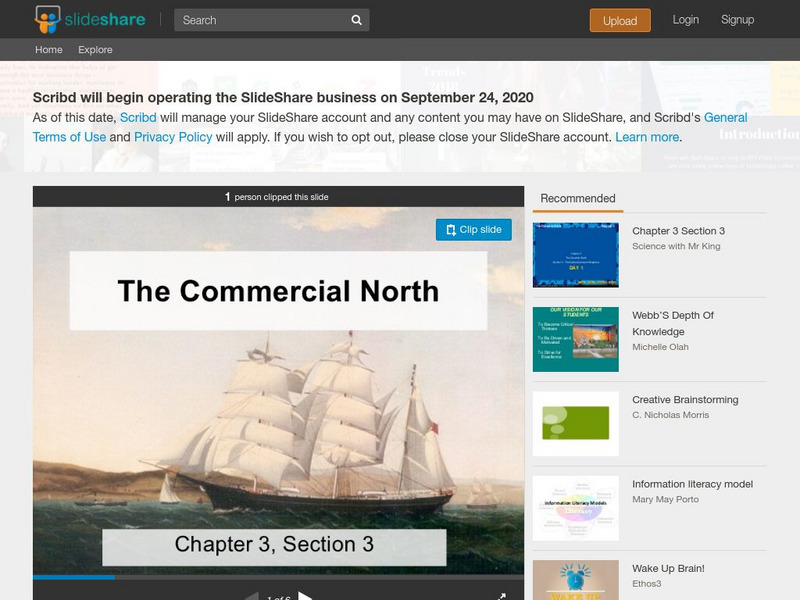Screen dimensions: 800x600
Task: Open Information literacy model thumbnail
Action: (x=576, y=508)
